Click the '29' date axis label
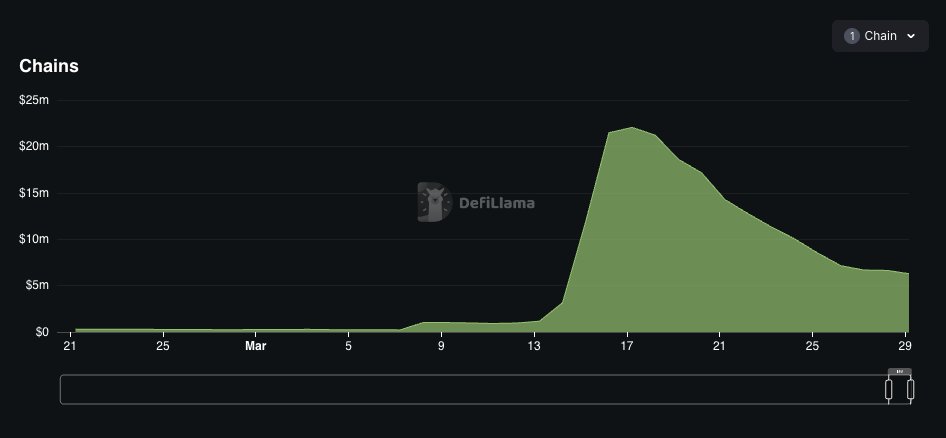Screen dimensions: 946x438 [x=906, y=346]
